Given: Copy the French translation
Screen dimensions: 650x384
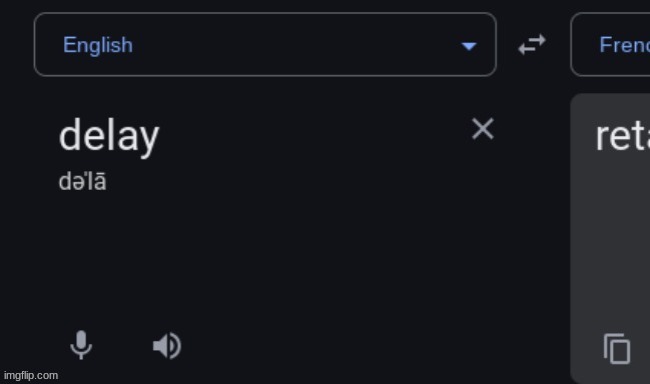Looking at the screenshot, I should point(617,348).
